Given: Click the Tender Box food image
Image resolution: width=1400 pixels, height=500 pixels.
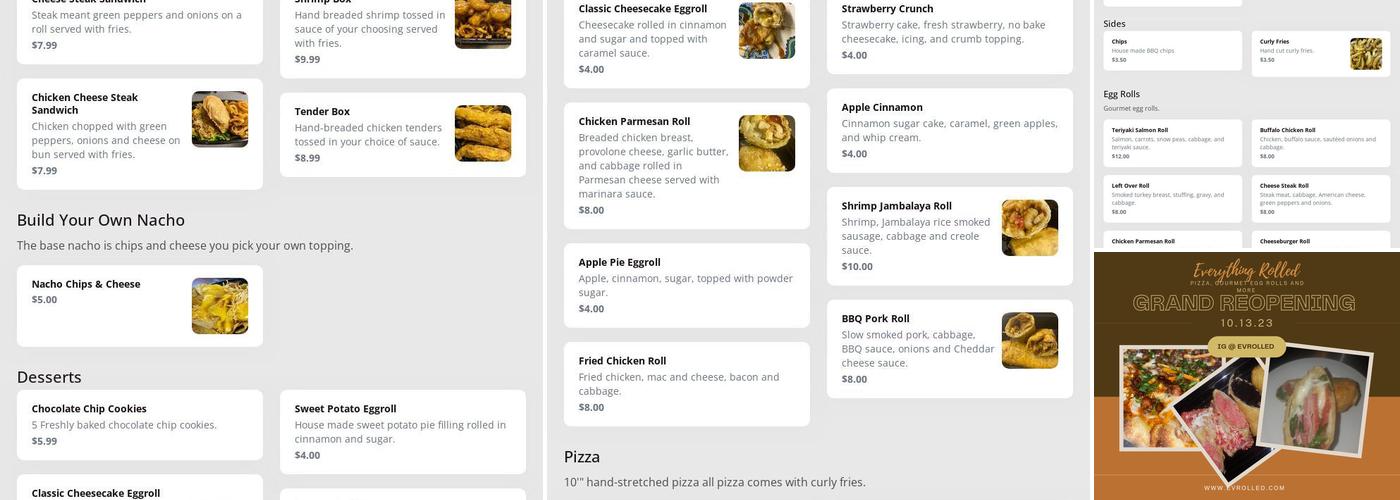Looking at the screenshot, I should (x=483, y=133).
